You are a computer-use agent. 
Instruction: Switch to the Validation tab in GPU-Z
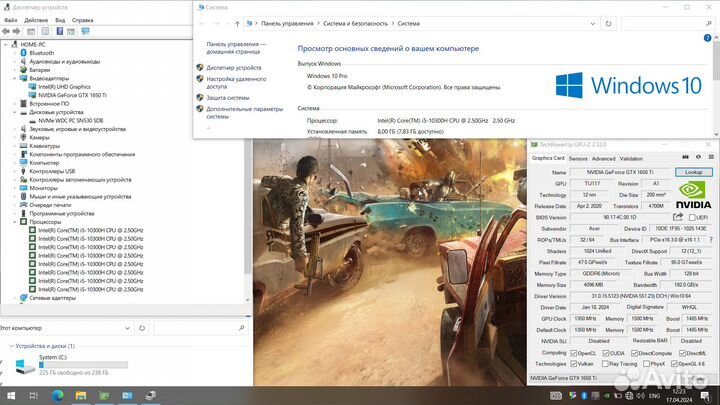[631, 158]
